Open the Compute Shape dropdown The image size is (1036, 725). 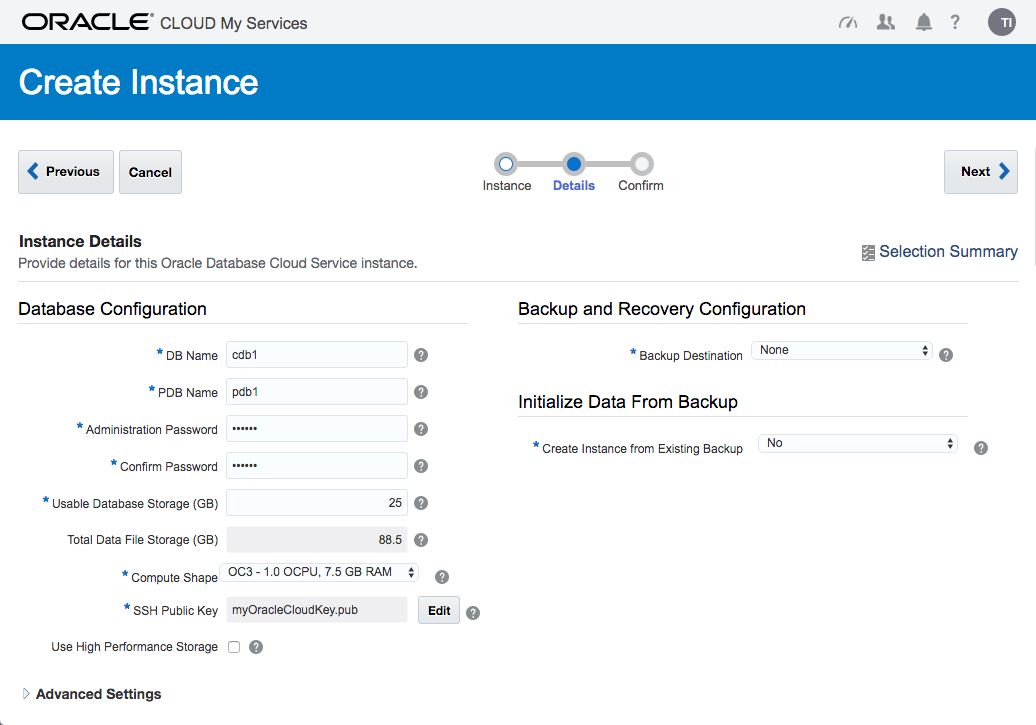(x=320, y=572)
